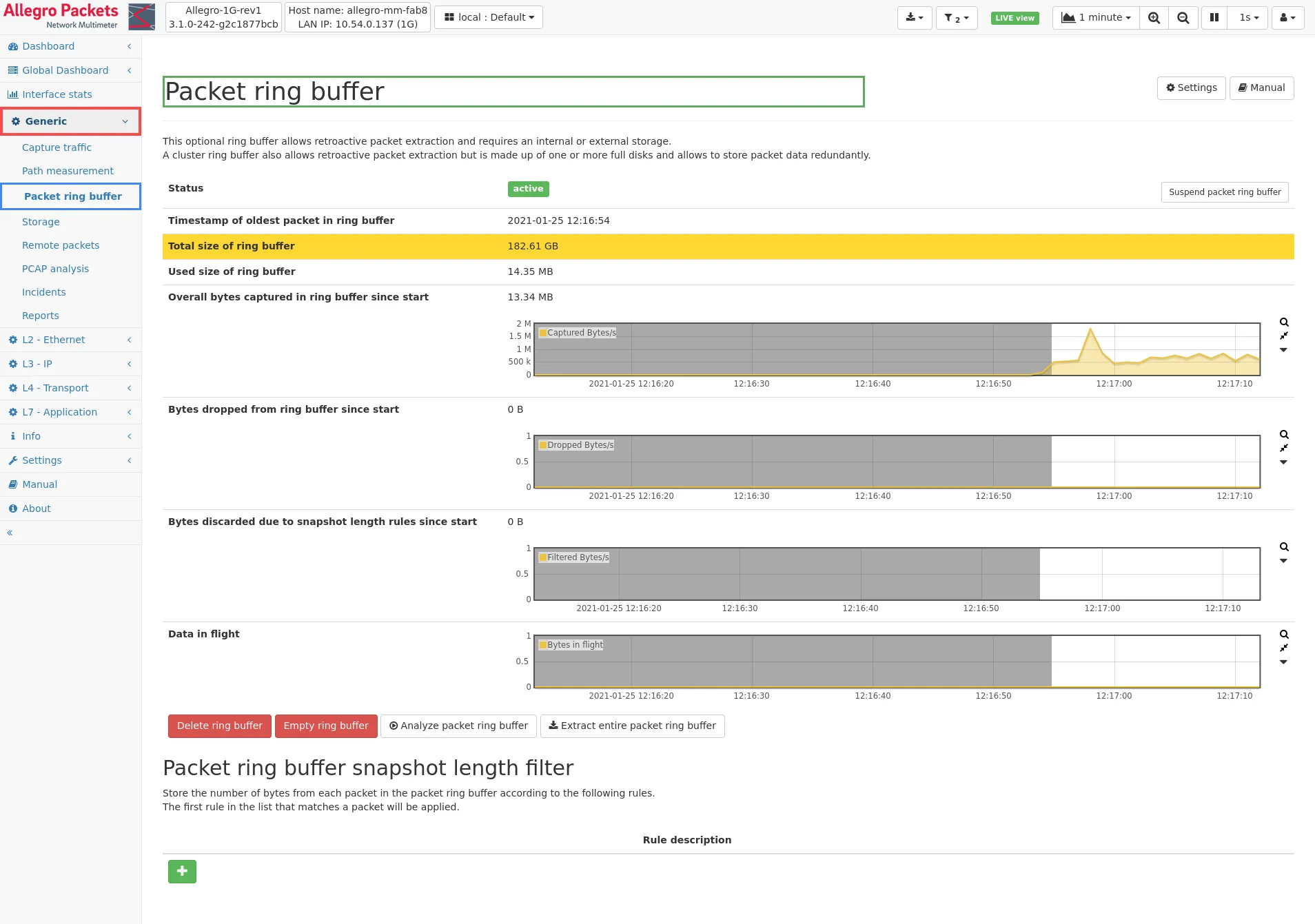Open the dropdown arrow beside Filtered Bytes graph
Viewport: 1315px width, 924px height.
tap(1283, 561)
